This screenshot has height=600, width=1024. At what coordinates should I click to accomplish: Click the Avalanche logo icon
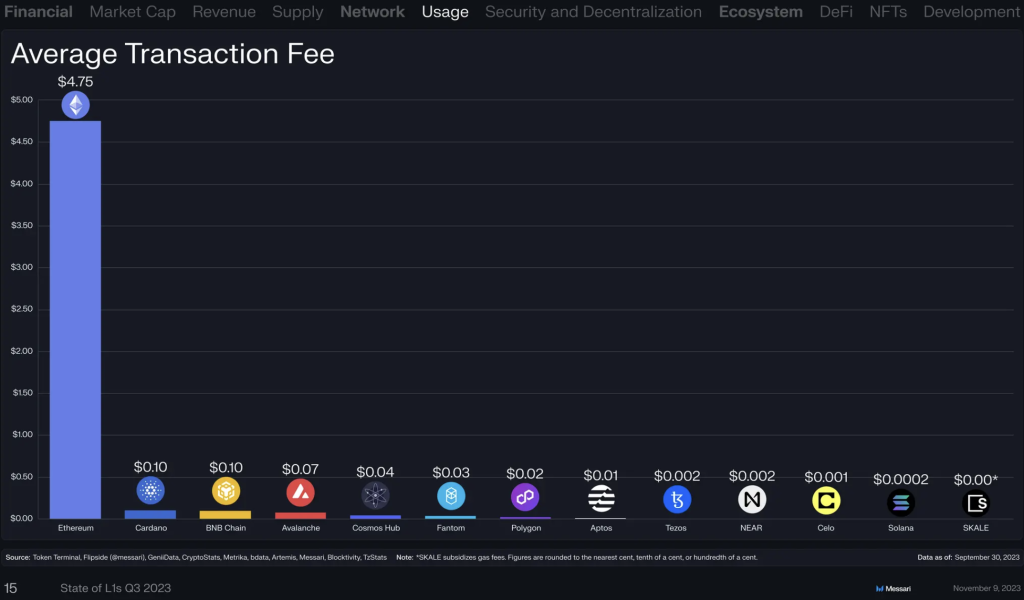point(300,493)
